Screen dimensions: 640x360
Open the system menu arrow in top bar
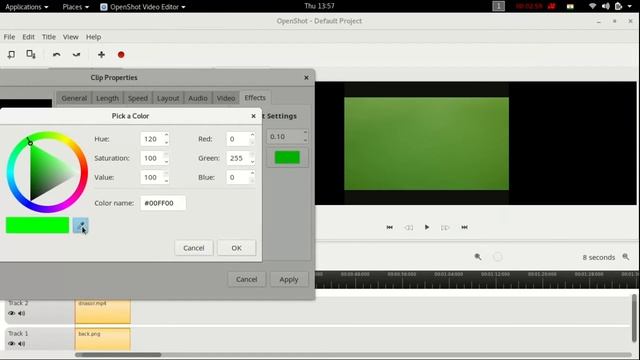[x=629, y=6]
